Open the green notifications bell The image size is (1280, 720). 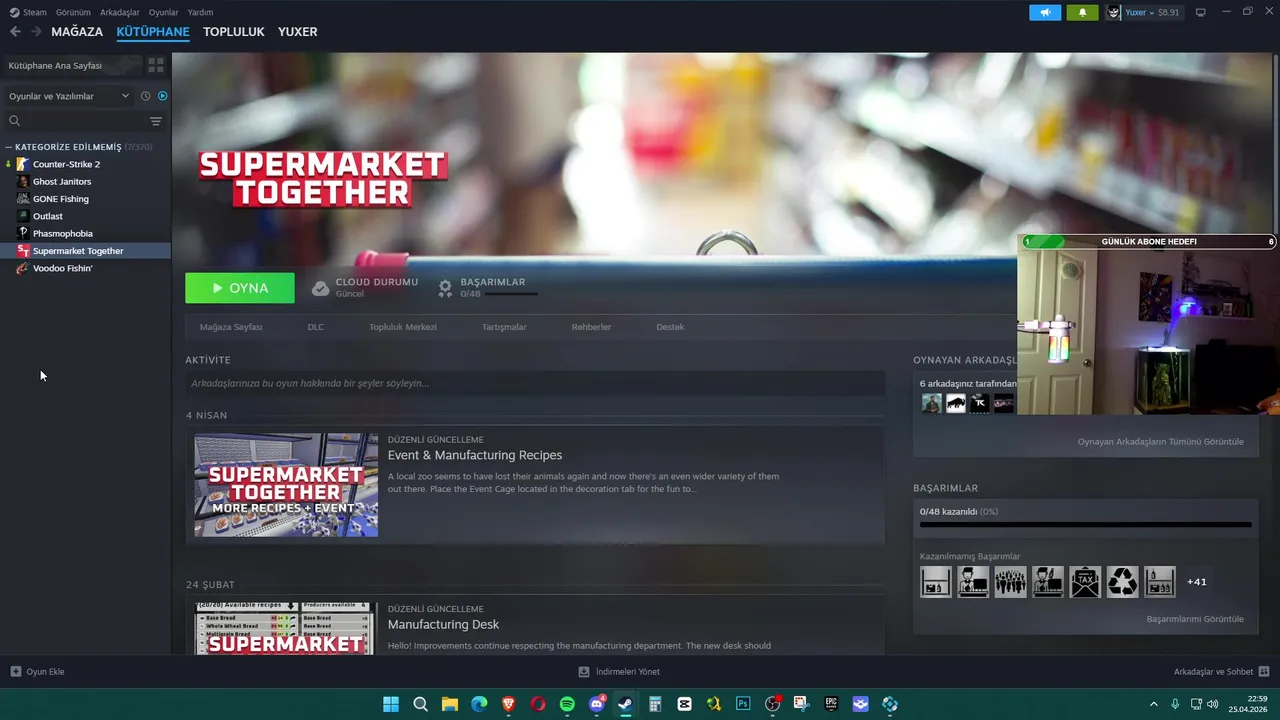(1082, 12)
